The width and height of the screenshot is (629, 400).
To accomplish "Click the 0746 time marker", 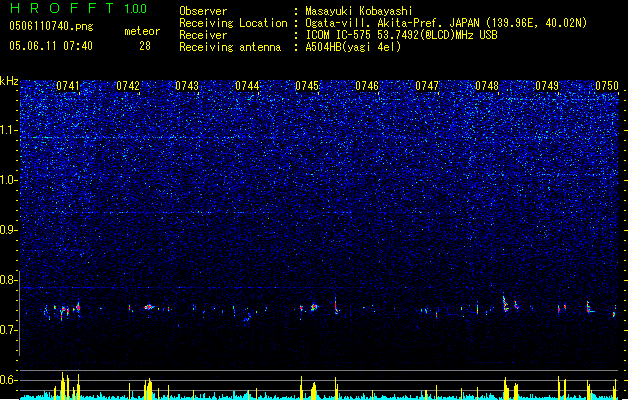I will 367,86.
